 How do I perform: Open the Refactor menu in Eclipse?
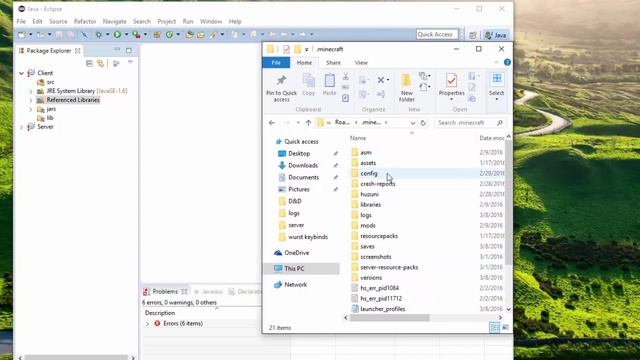(x=85, y=21)
